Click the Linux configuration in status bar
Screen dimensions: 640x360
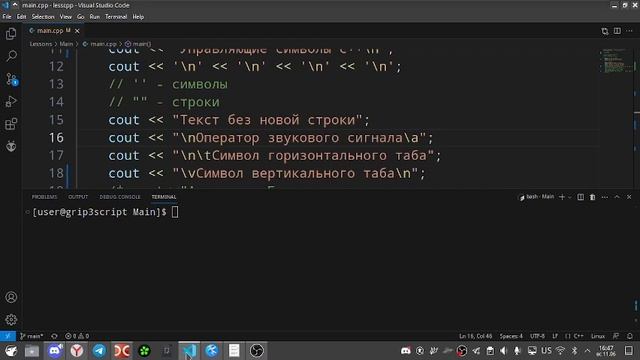coord(598,336)
